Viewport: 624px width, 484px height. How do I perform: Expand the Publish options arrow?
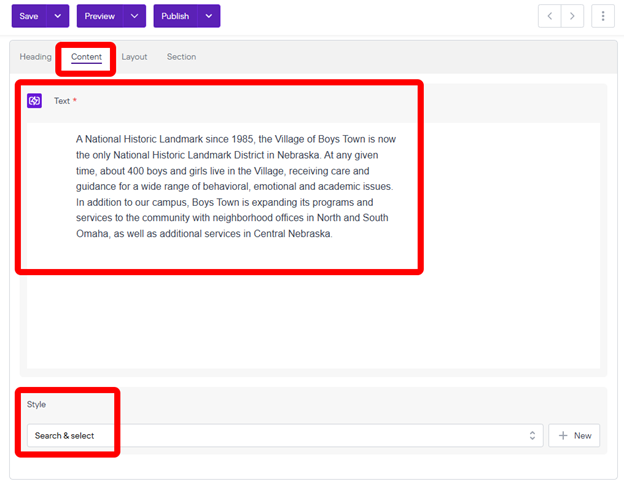click(209, 16)
